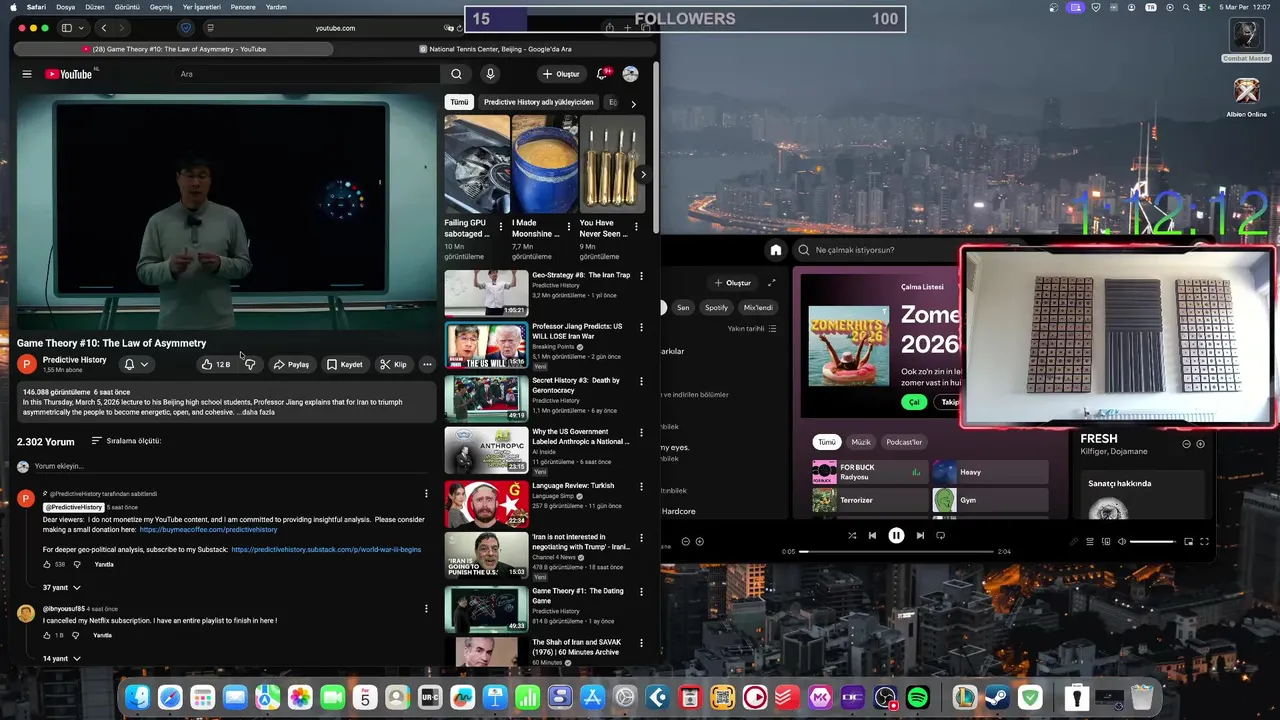Toggle connect-to-device icon in Spotify
This screenshot has height=720, width=1280.
tap(1105, 541)
